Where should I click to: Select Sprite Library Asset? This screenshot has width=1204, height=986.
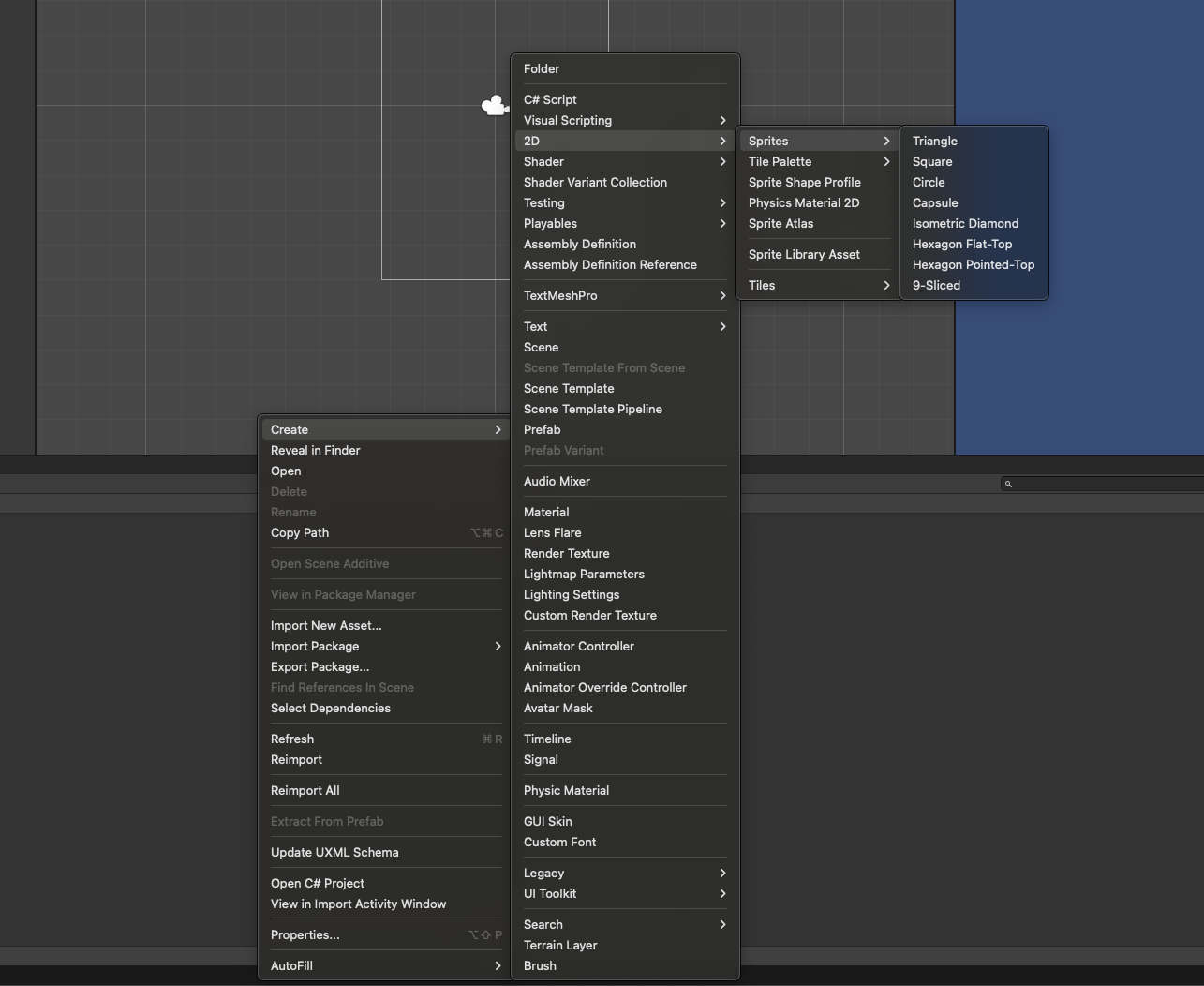pos(818,254)
